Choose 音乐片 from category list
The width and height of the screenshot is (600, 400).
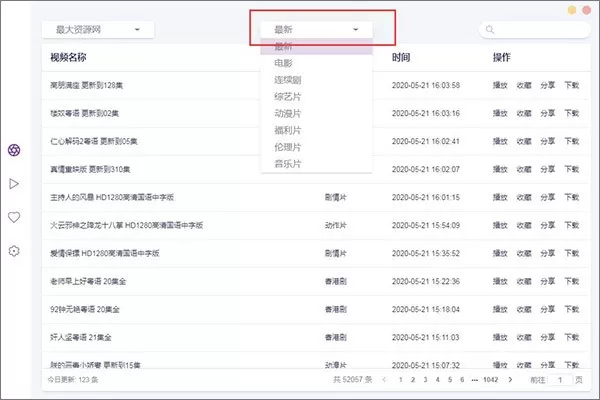(316, 164)
